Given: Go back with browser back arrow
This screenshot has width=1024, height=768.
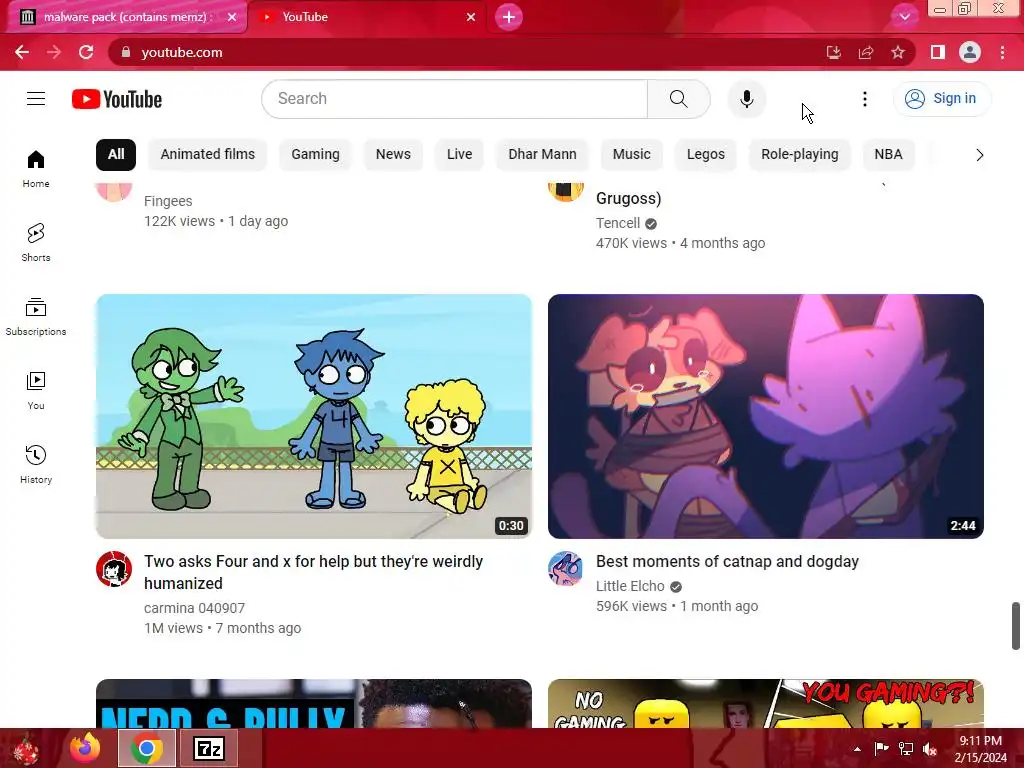Looking at the screenshot, I should pyautogui.click(x=22, y=52).
